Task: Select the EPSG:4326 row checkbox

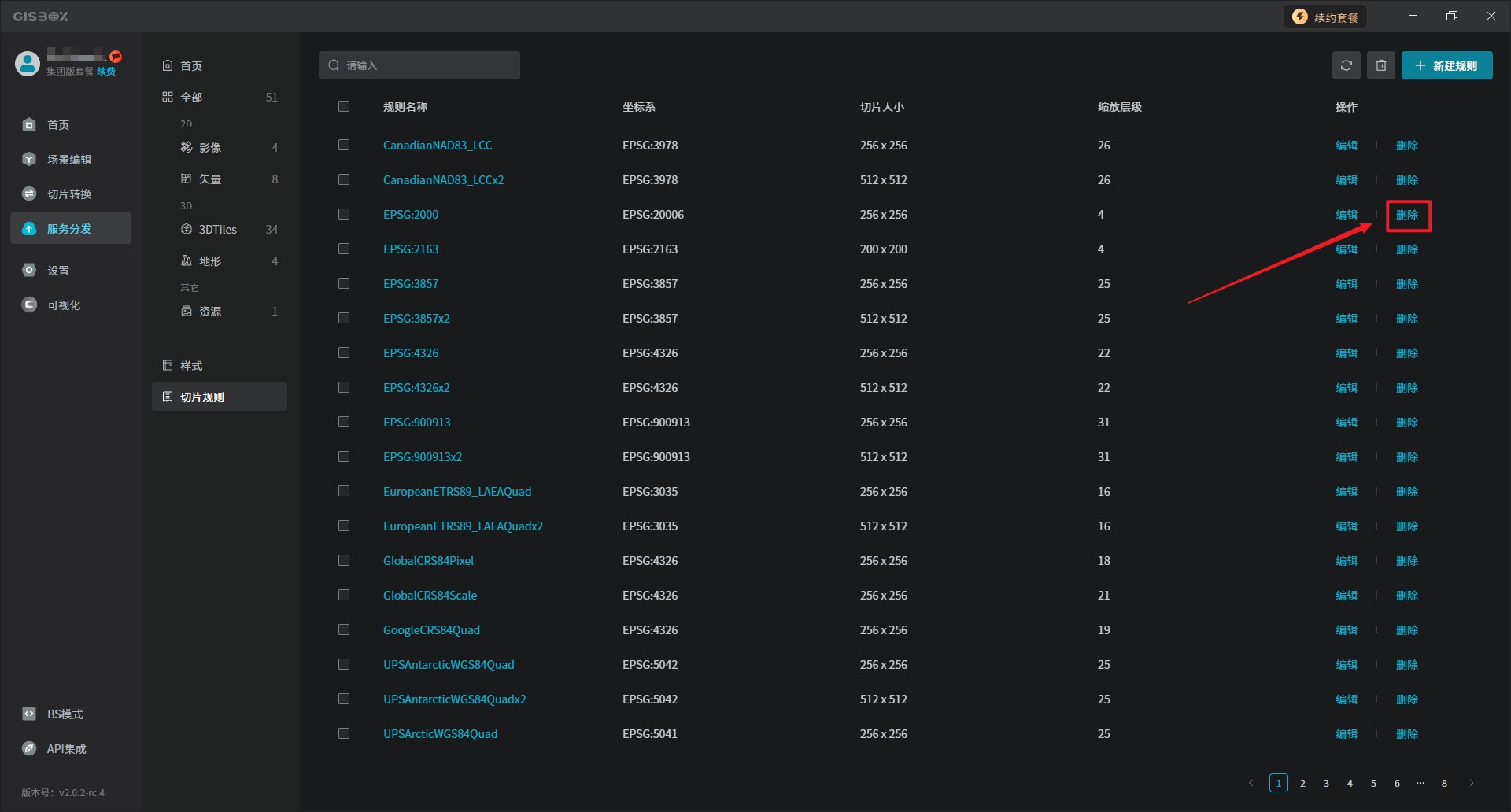Action: click(x=344, y=352)
